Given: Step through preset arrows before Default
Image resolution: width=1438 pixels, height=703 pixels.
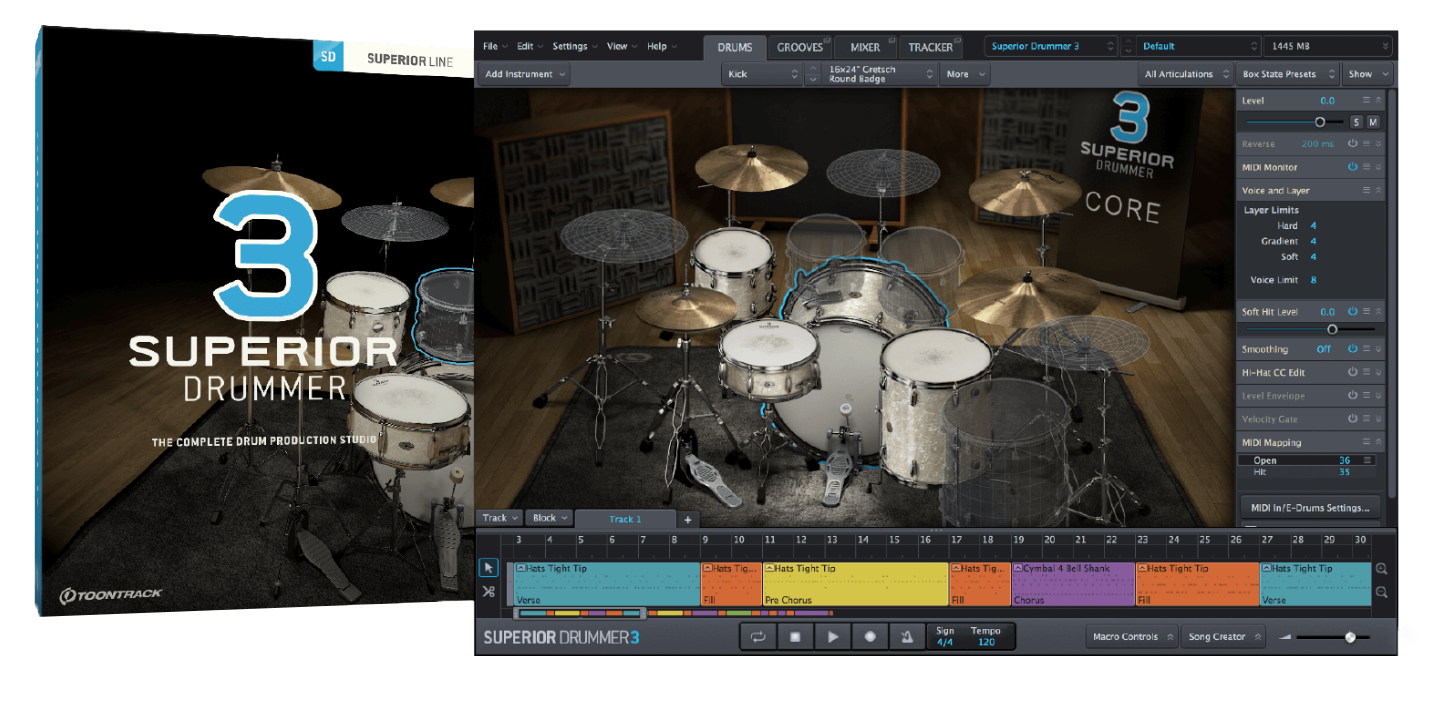Looking at the screenshot, I should pos(1129,46).
